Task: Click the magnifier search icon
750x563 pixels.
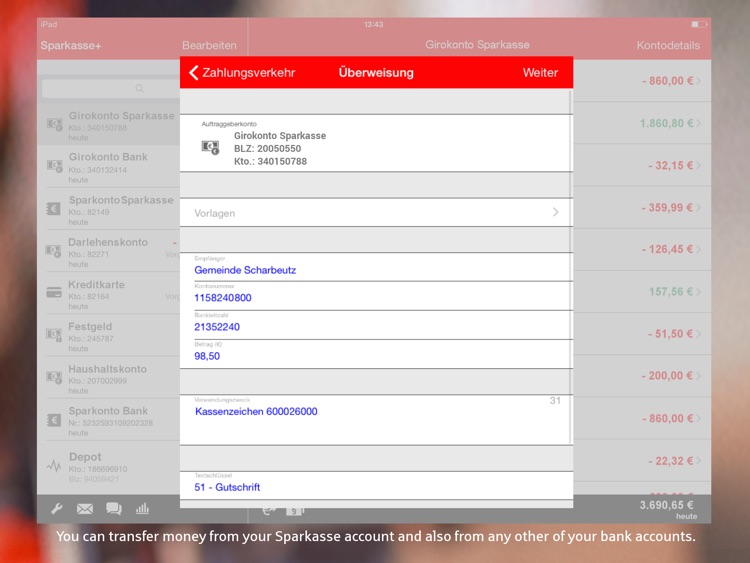Action: click(140, 88)
